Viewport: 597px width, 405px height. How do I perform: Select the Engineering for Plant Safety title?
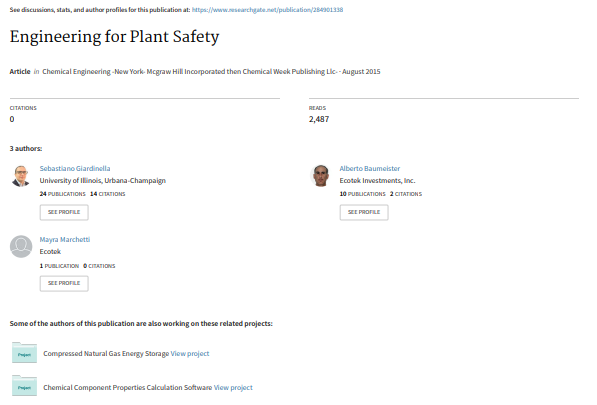[x=115, y=37]
